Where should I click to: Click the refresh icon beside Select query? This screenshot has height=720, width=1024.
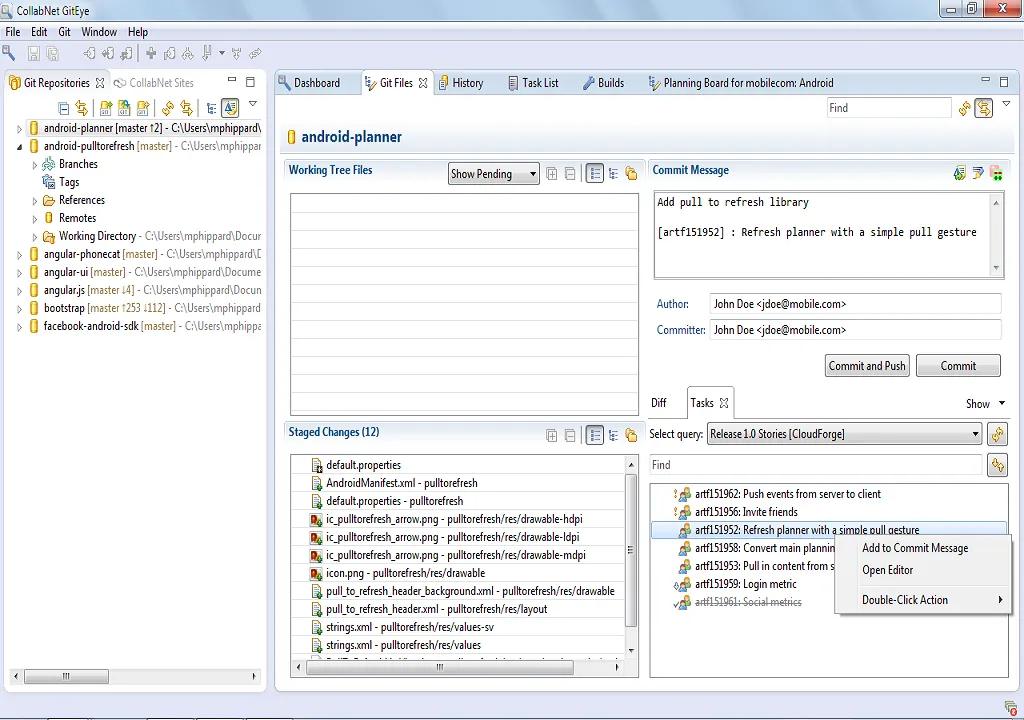996,434
